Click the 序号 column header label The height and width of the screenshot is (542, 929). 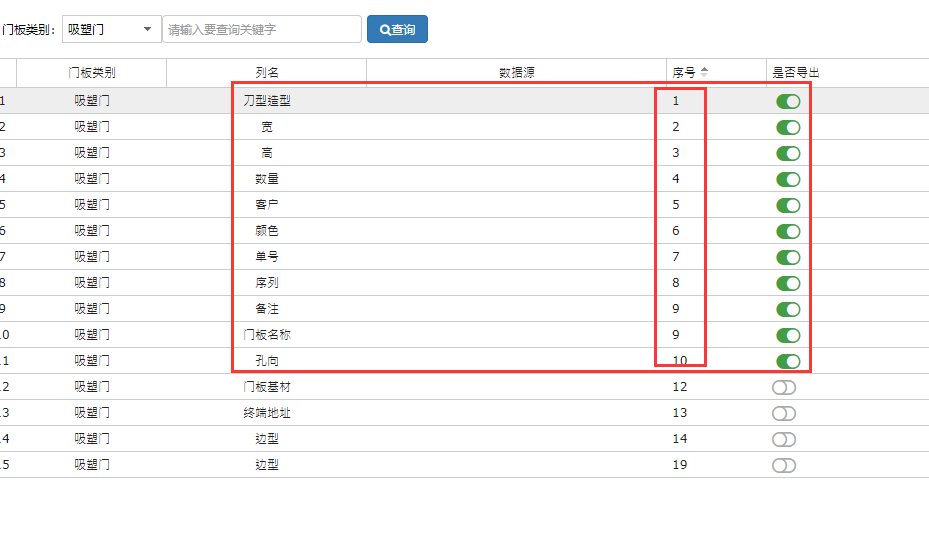(x=684, y=73)
